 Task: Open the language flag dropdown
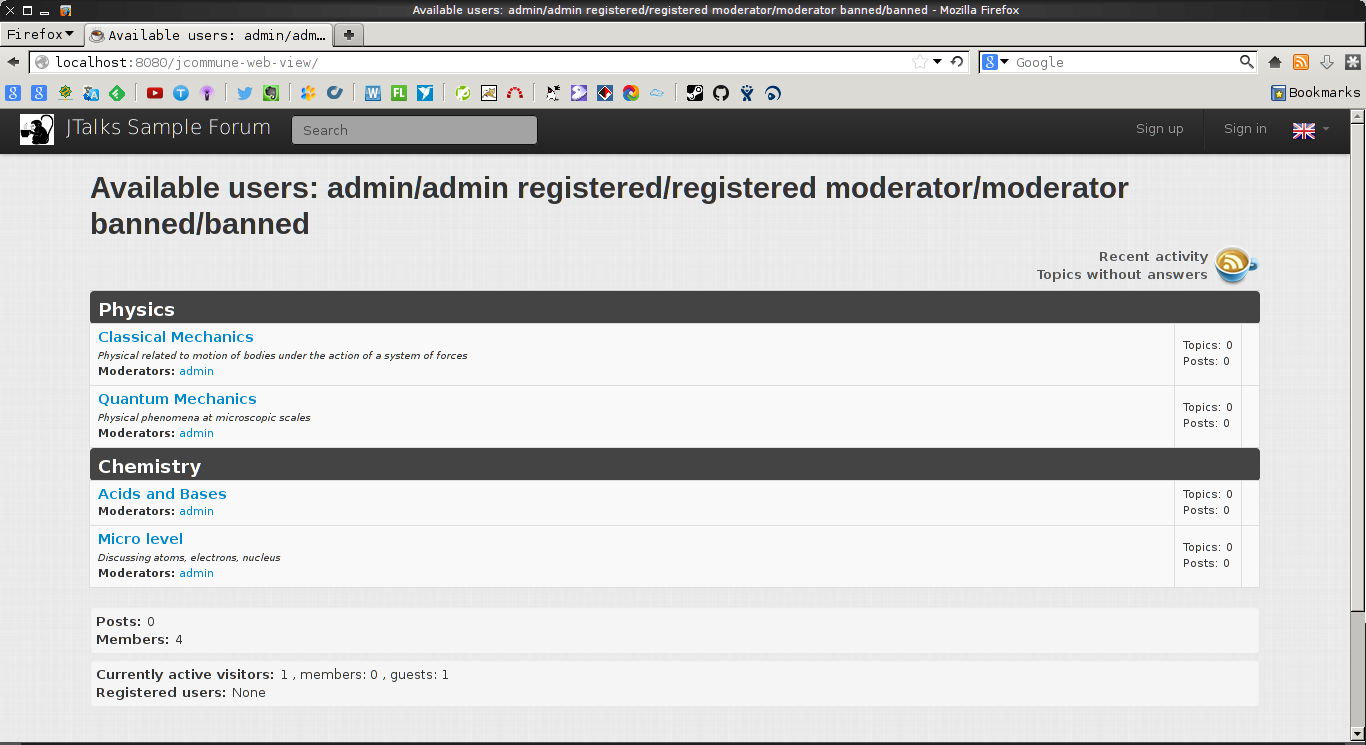[1311, 130]
